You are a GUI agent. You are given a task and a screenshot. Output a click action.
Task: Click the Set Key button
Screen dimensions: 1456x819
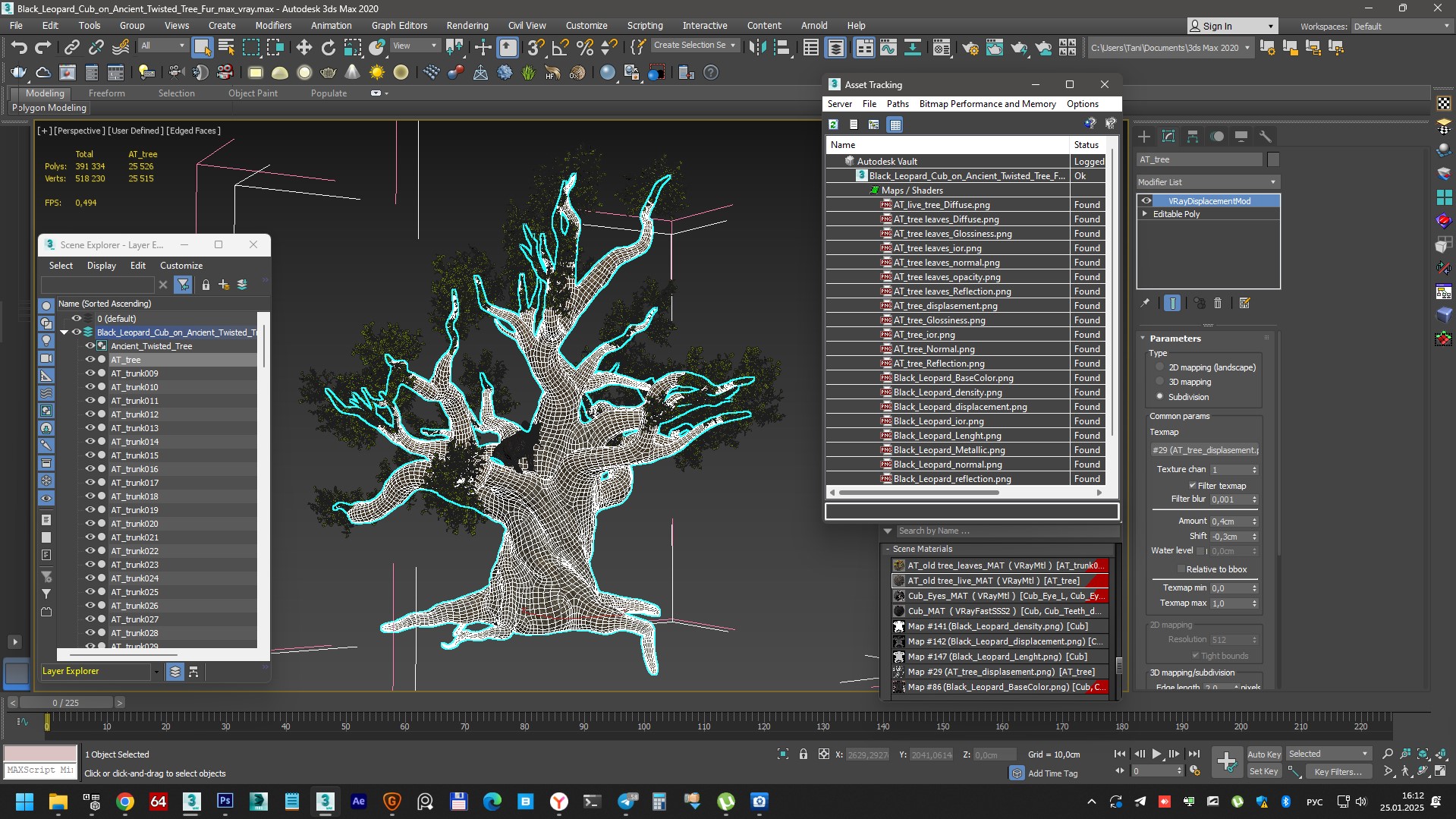[1264, 771]
